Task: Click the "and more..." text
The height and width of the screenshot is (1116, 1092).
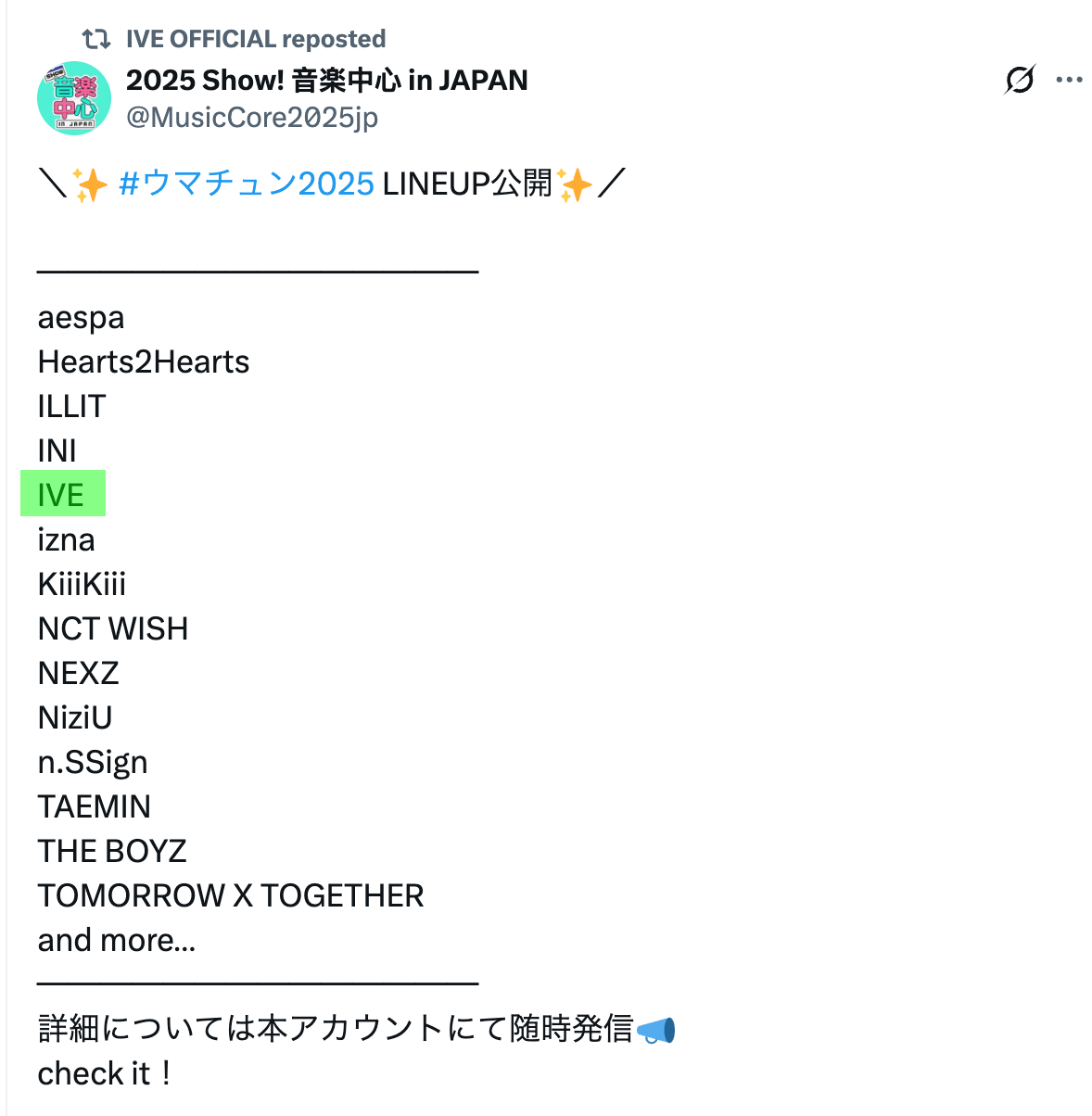Action: pos(117,940)
